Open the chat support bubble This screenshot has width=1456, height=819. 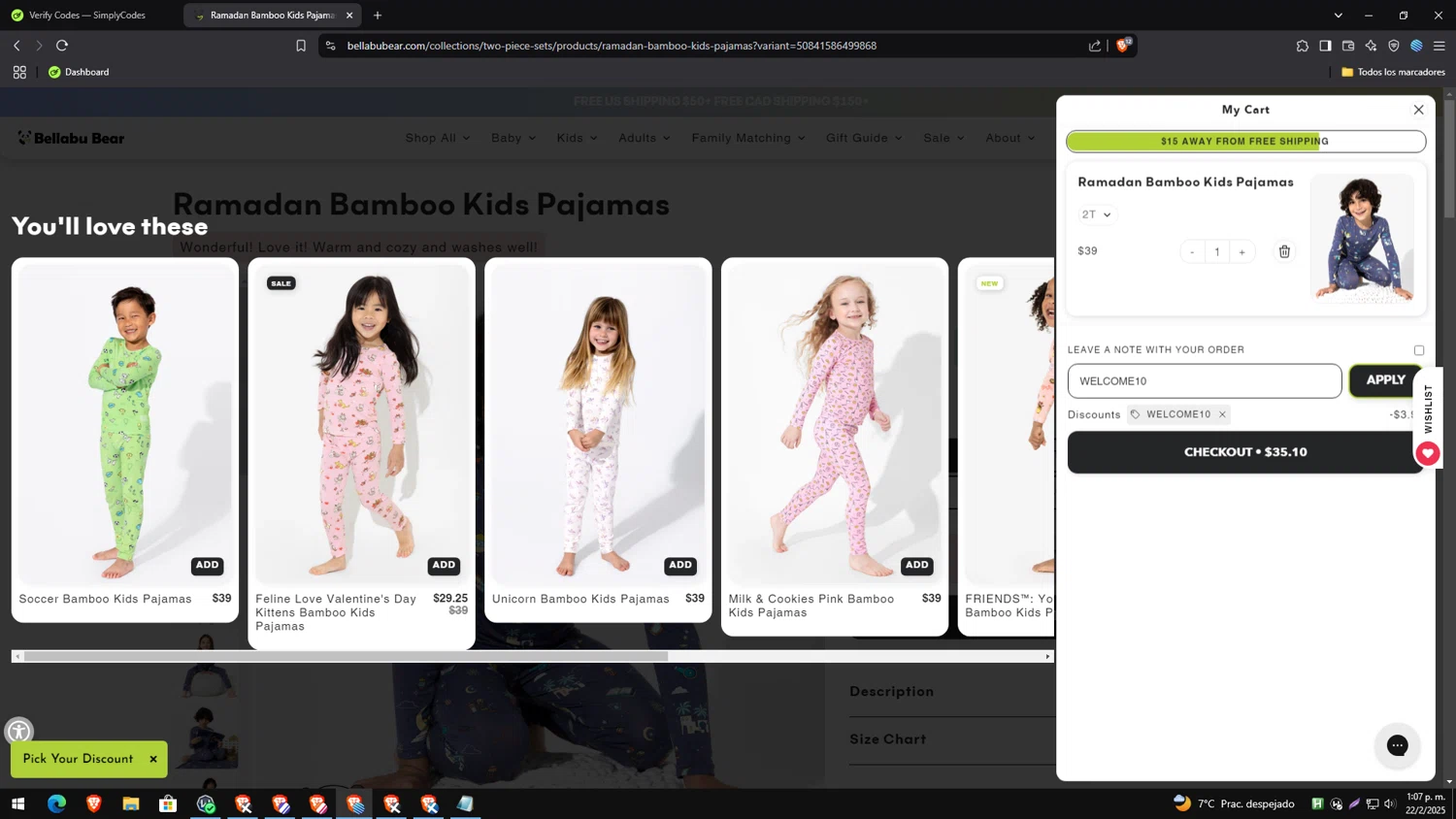point(1397,745)
